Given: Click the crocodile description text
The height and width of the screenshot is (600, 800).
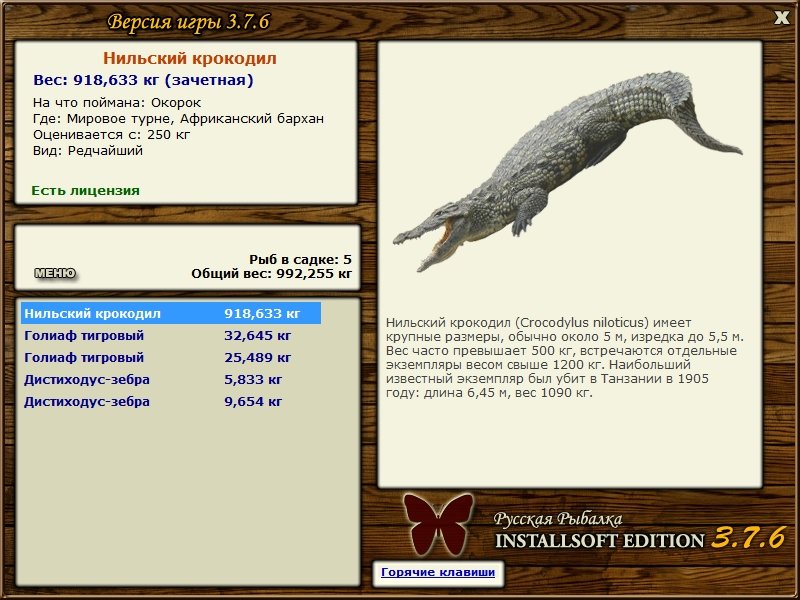Looking at the screenshot, I should click(564, 358).
